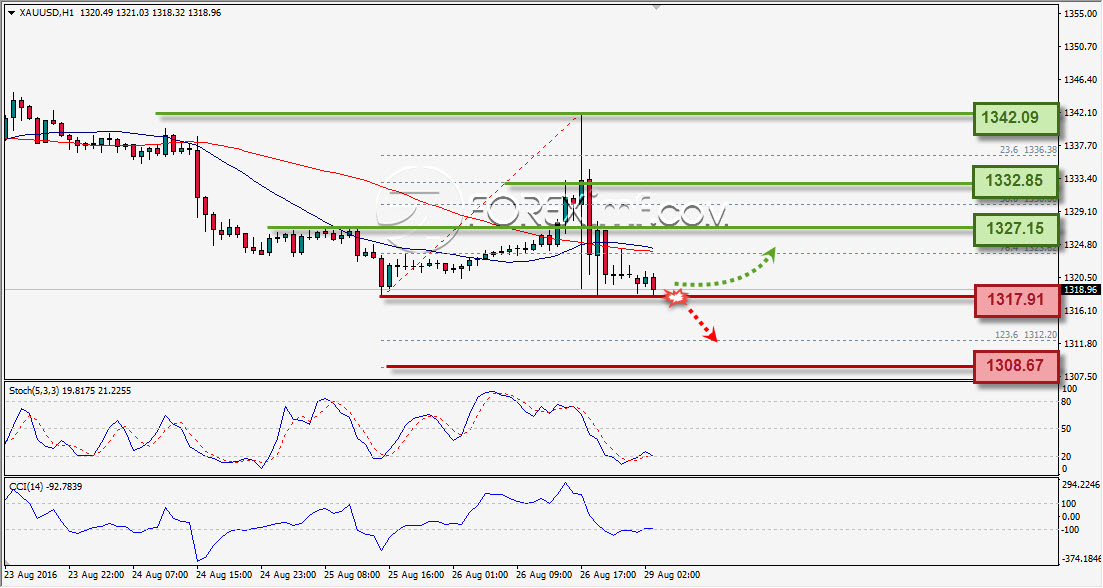Select the CCI(14) -92.7839 indicator label
1103x588 pixels.
tap(46, 486)
